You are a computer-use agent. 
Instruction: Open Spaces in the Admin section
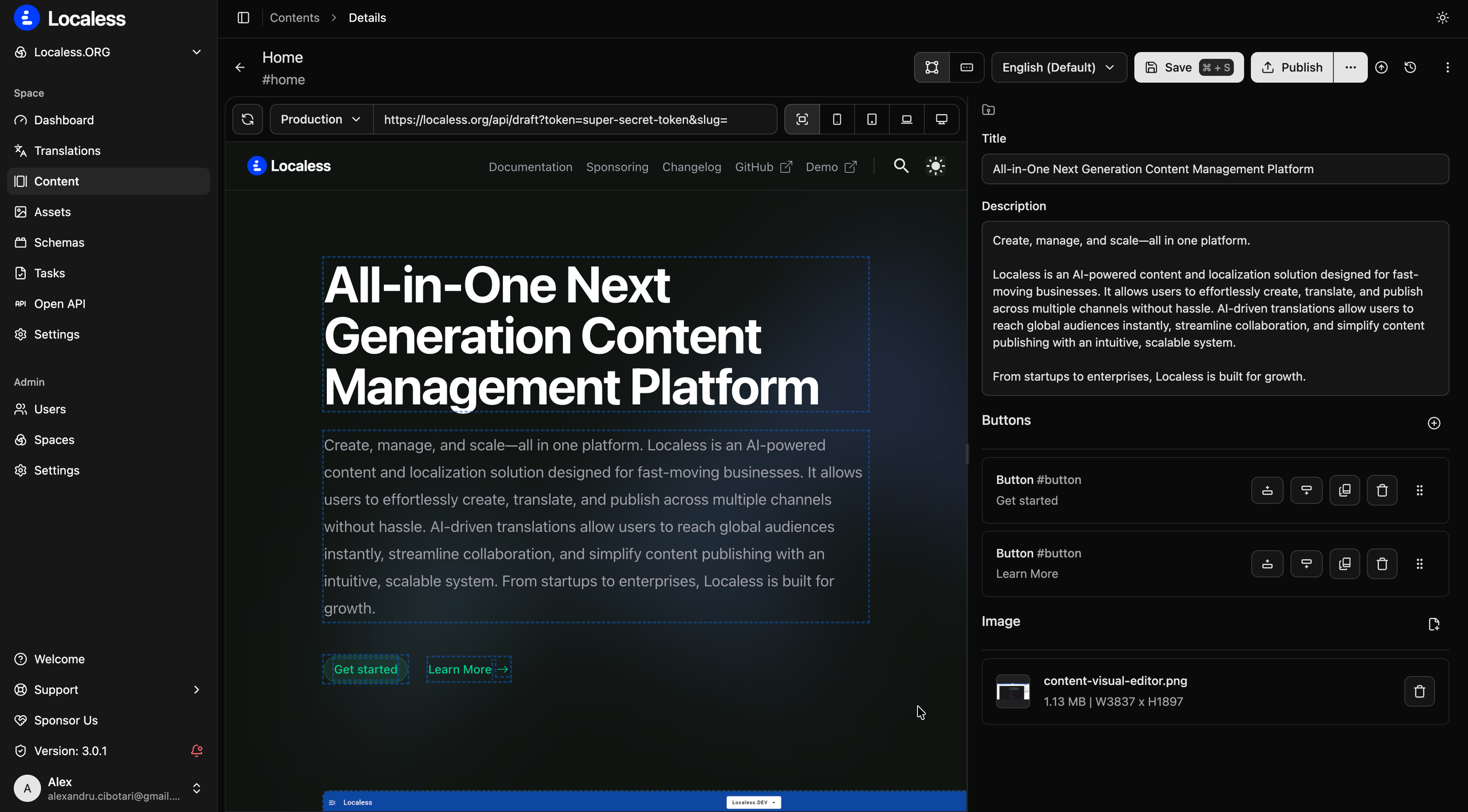[x=108, y=439]
